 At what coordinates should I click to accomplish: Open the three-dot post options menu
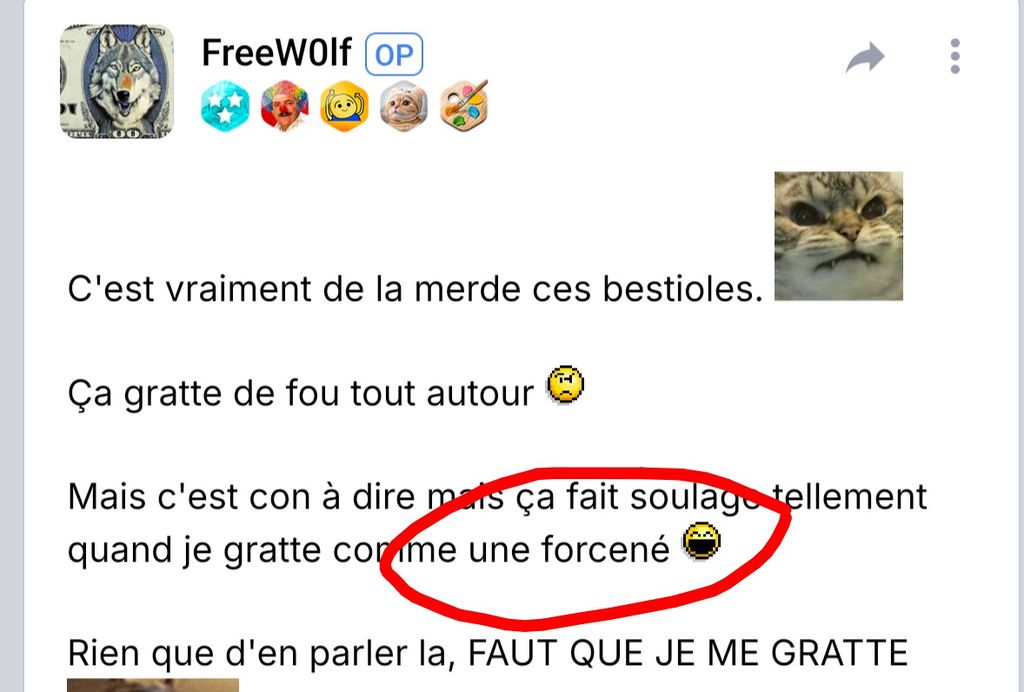(955, 56)
